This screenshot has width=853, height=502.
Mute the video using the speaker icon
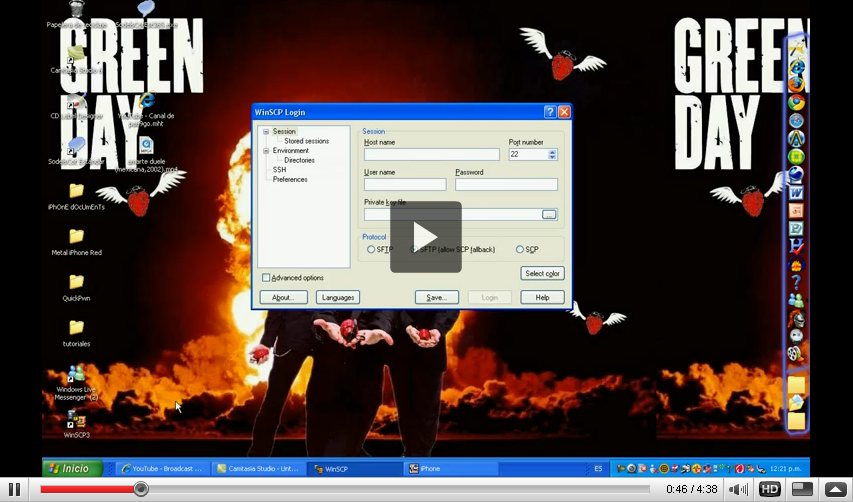[738, 489]
